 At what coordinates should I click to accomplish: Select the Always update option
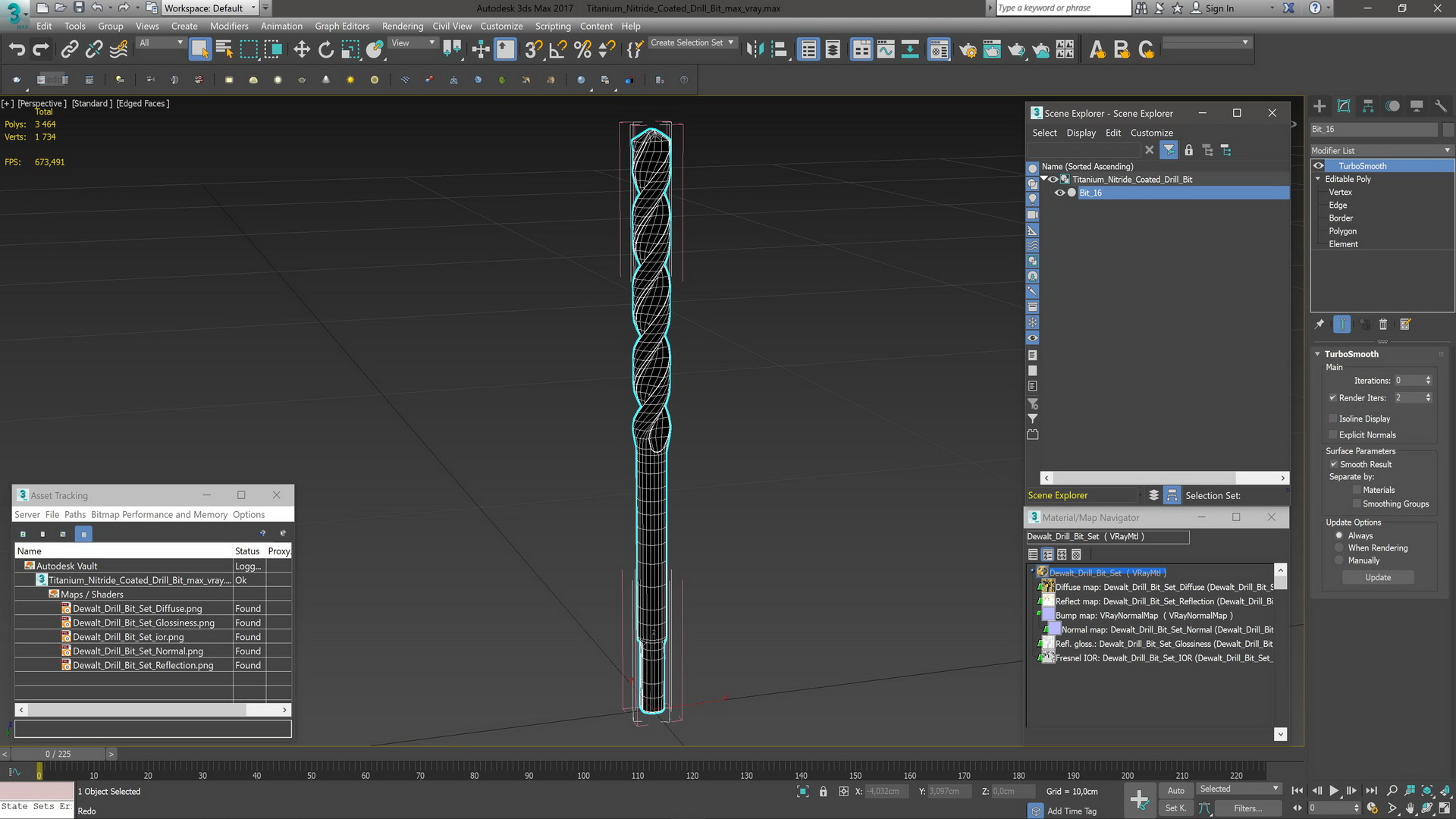point(1339,535)
